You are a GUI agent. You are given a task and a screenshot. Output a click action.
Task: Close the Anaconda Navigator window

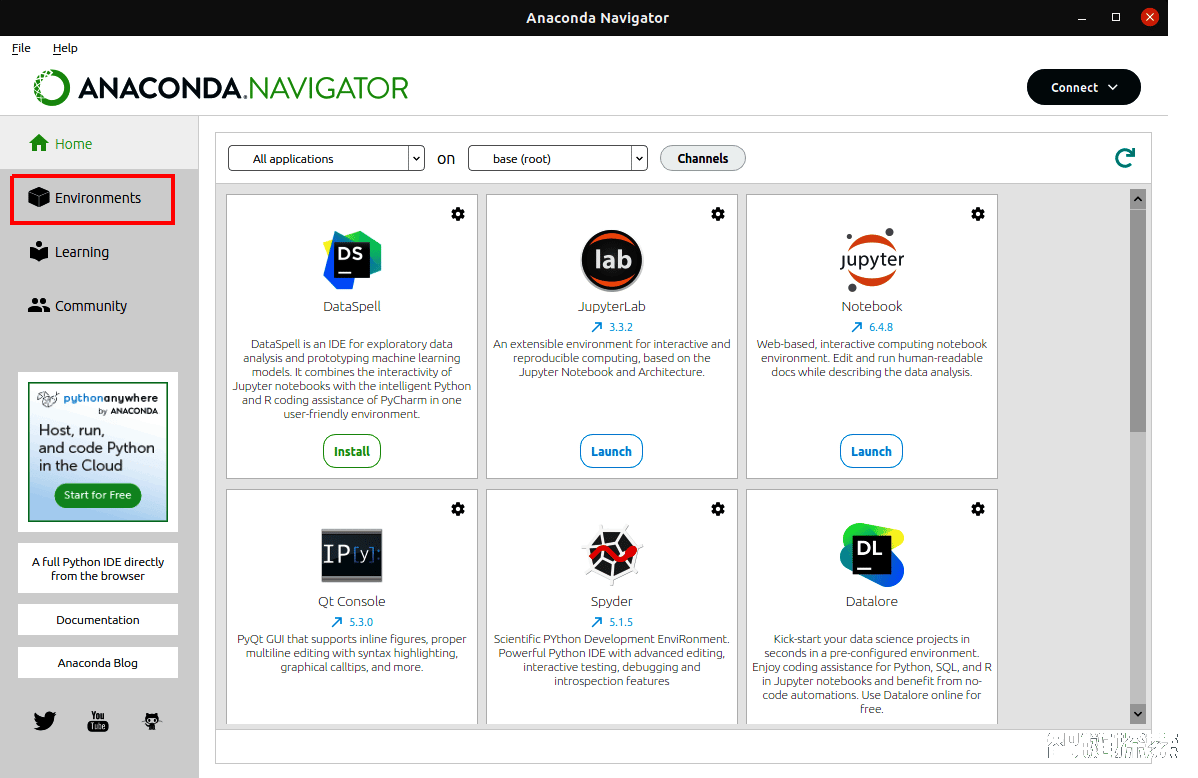pyautogui.click(x=1149, y=17)
